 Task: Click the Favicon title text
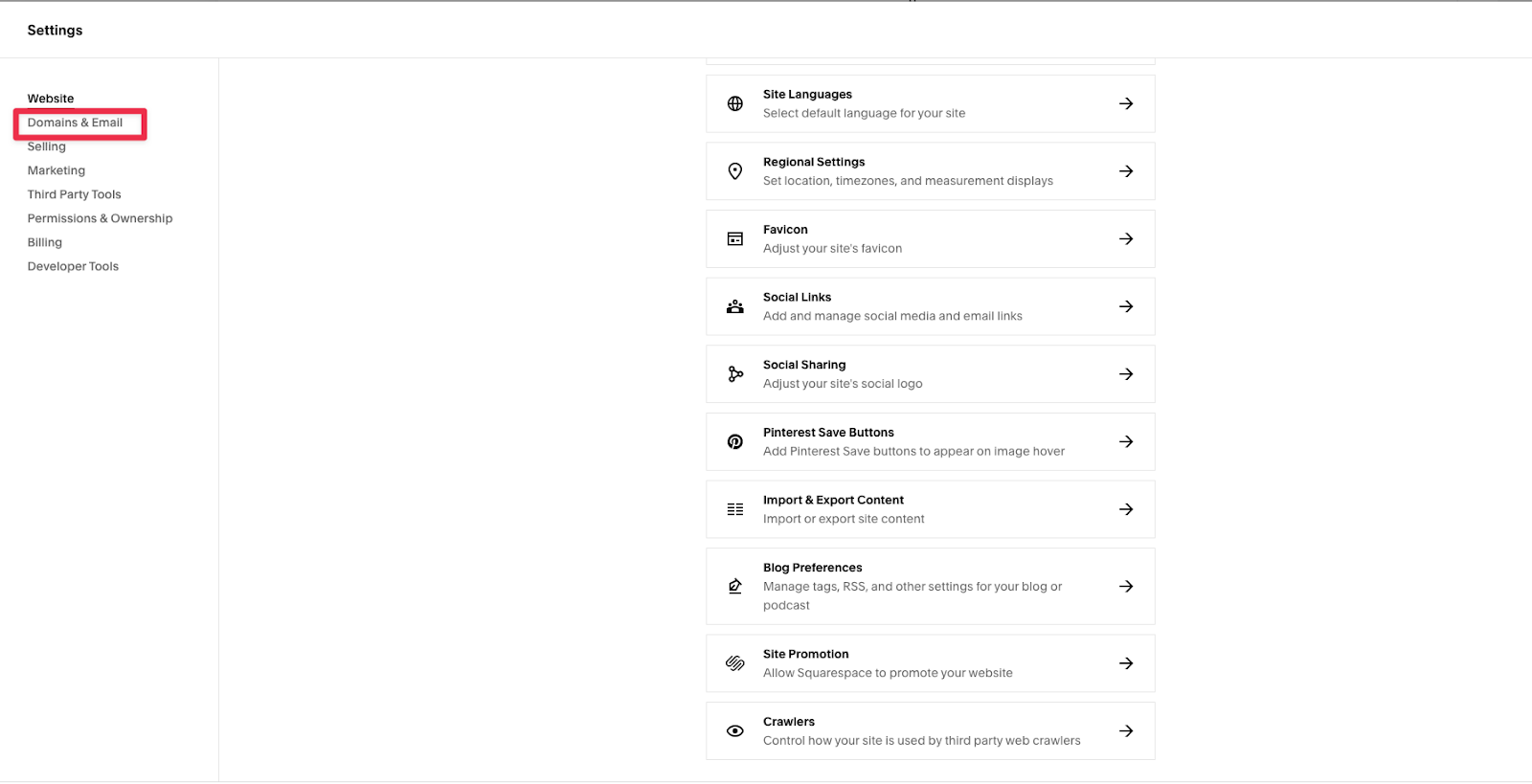point(785,230)
